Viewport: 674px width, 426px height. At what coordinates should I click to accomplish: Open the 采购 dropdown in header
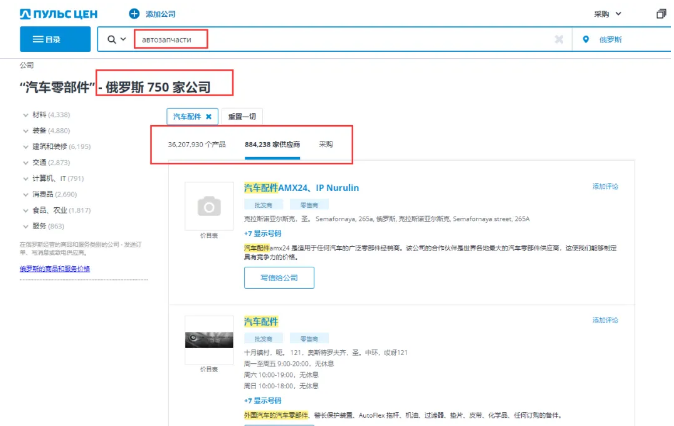tap(607, 14)
